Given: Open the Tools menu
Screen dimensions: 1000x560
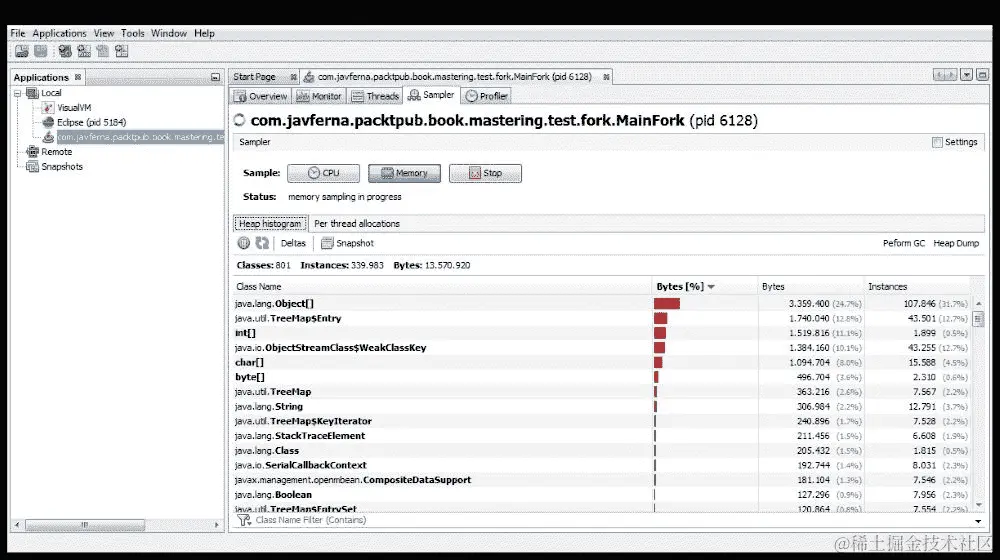Looking at the screenshot, I should pos(133,33).
